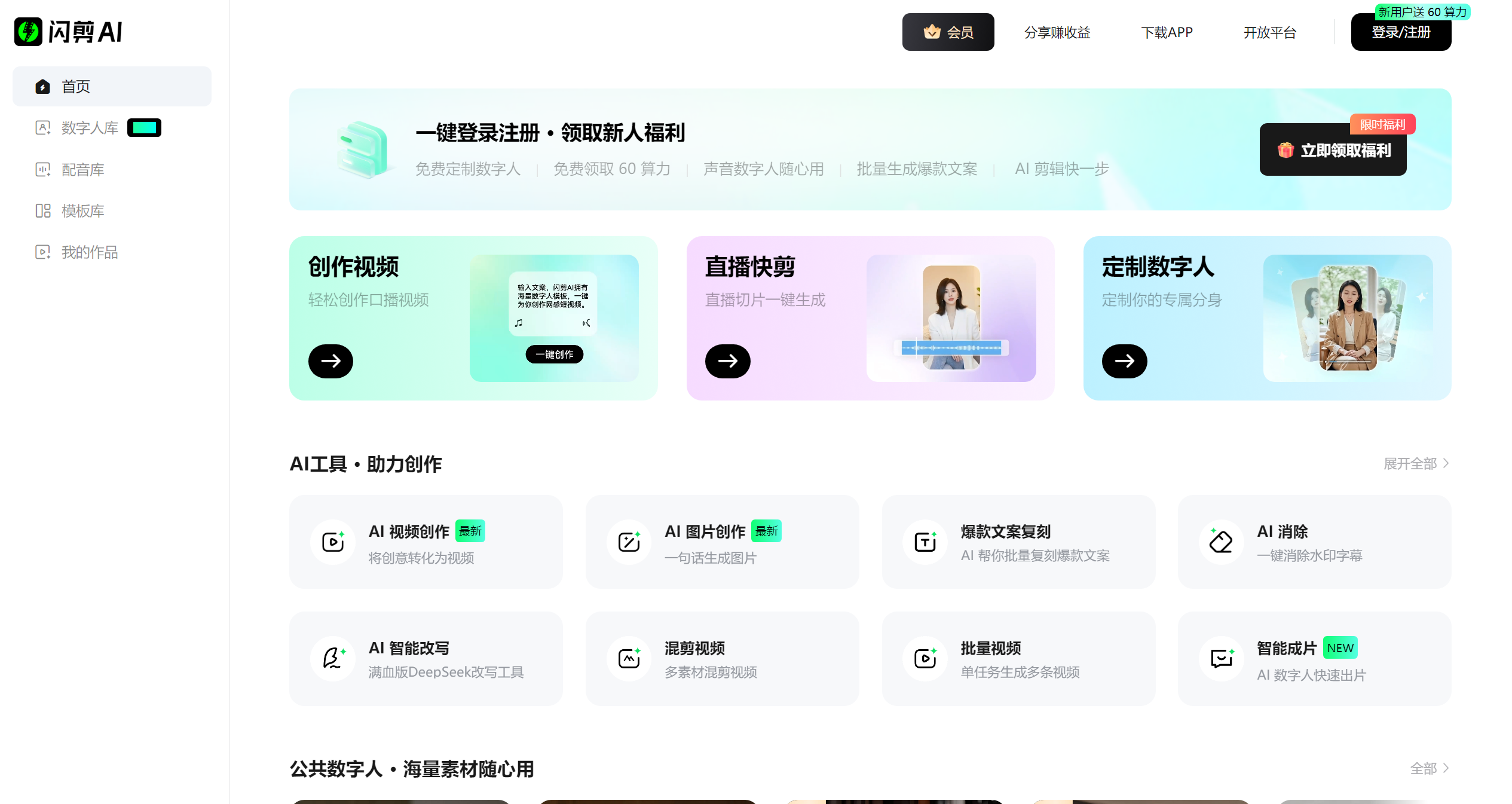Viewport: 1512px width, 804px height.
Task: Select the AI 智能改写 DeepSeek tool
Action: tap(332, 659)
